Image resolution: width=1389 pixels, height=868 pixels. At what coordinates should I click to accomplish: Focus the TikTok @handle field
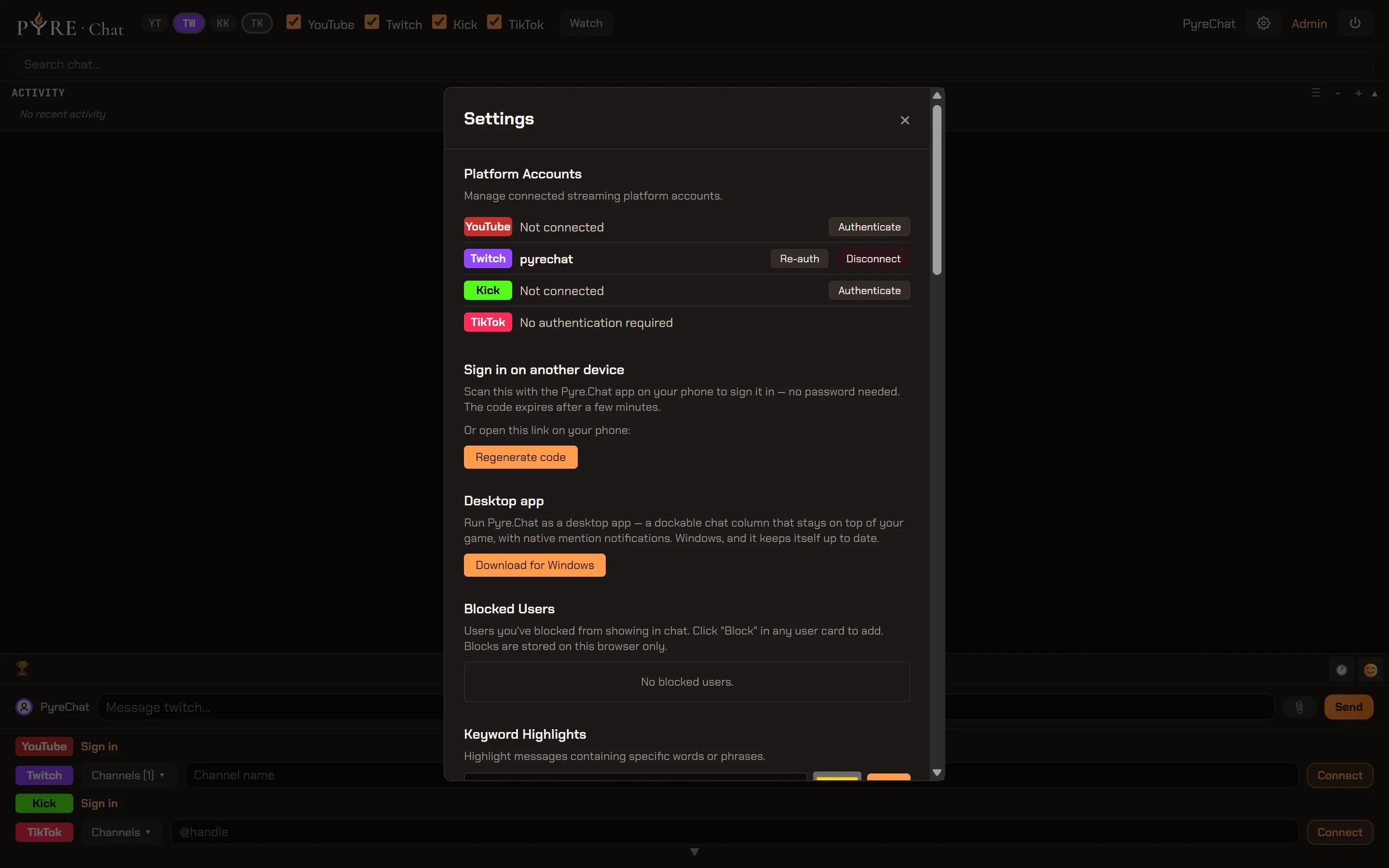735,832
